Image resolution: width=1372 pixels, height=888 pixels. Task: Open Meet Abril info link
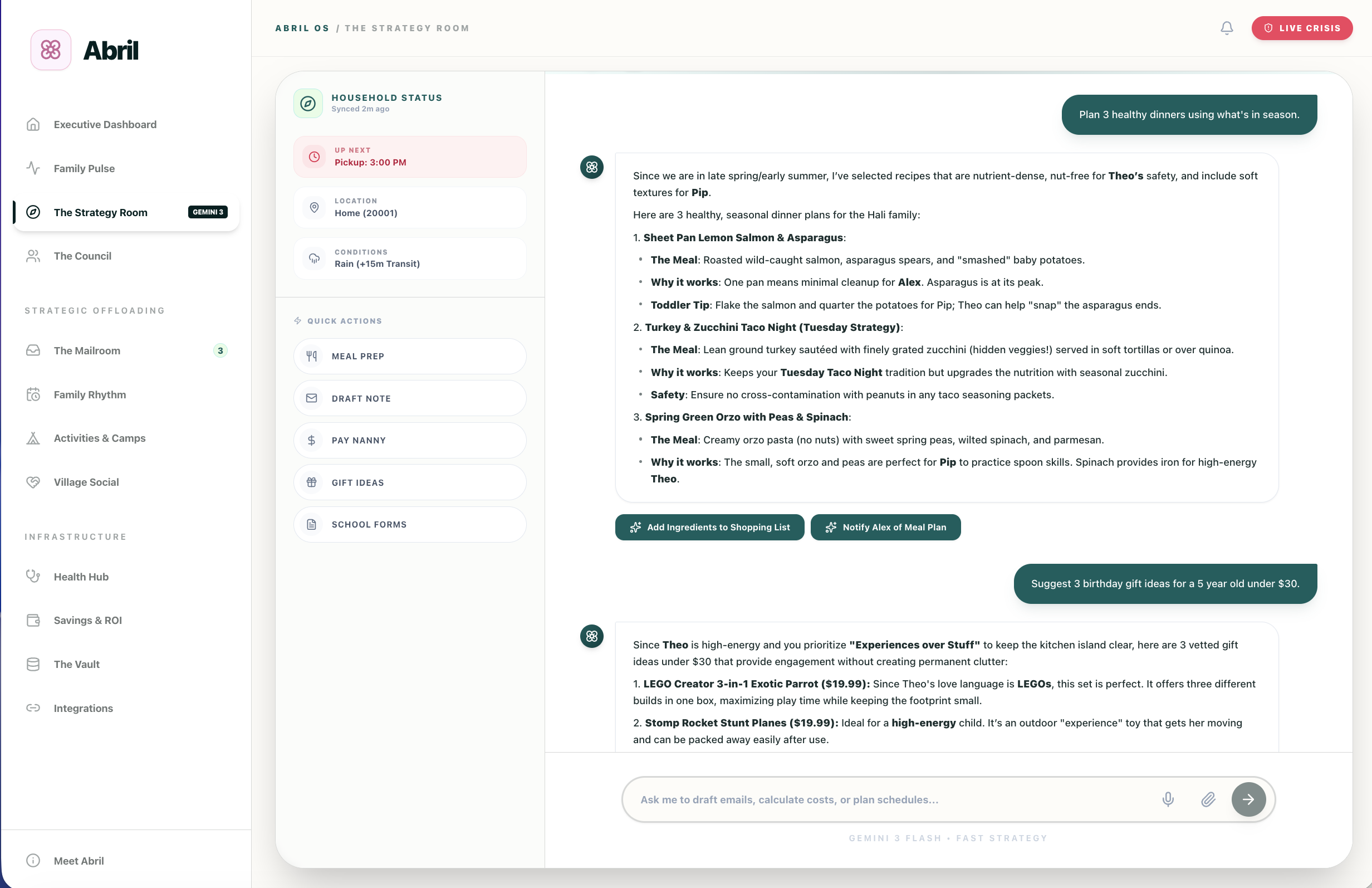click(x=79, y=860)
